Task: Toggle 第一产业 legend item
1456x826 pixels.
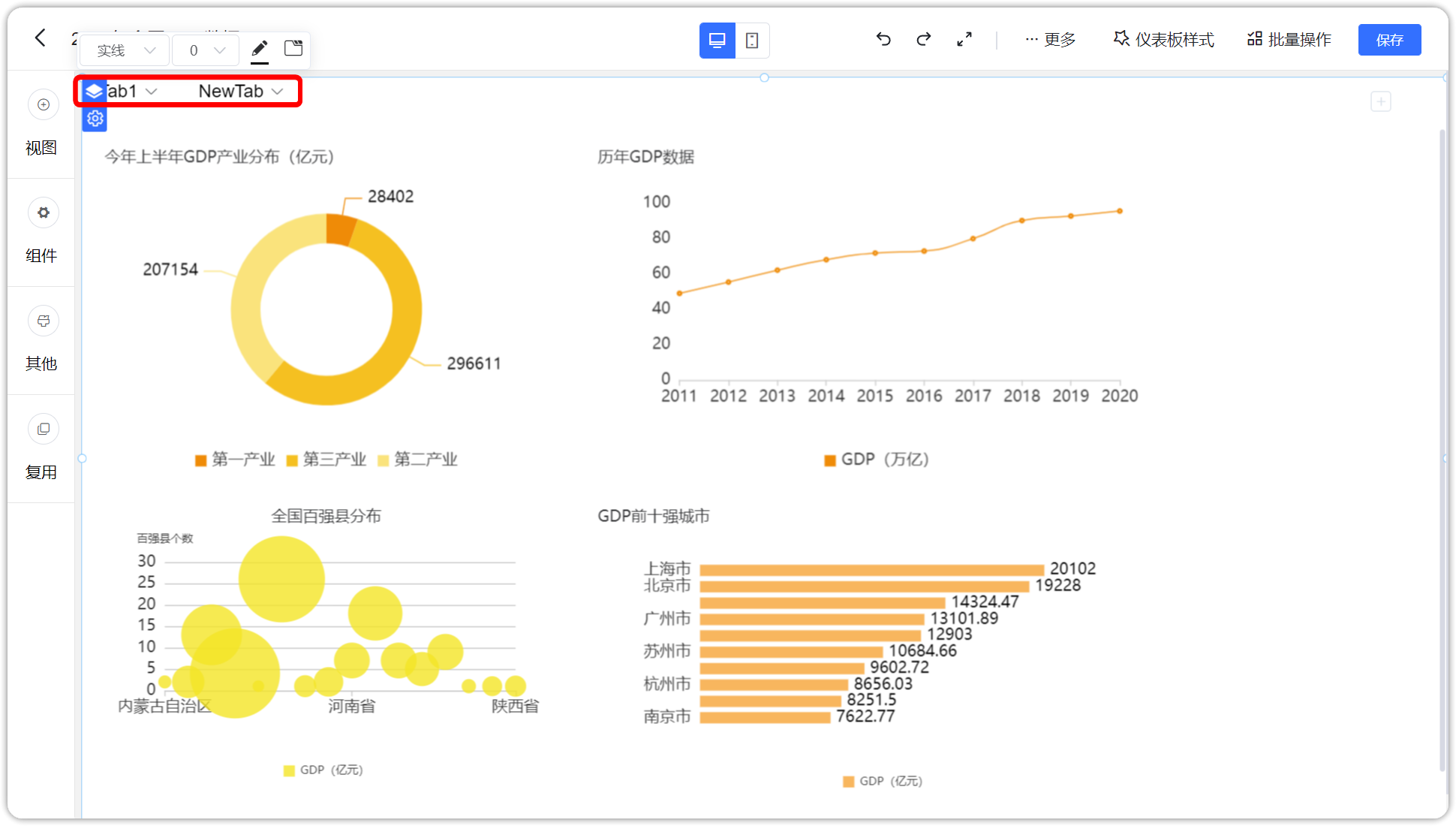Action: point(235,460)
